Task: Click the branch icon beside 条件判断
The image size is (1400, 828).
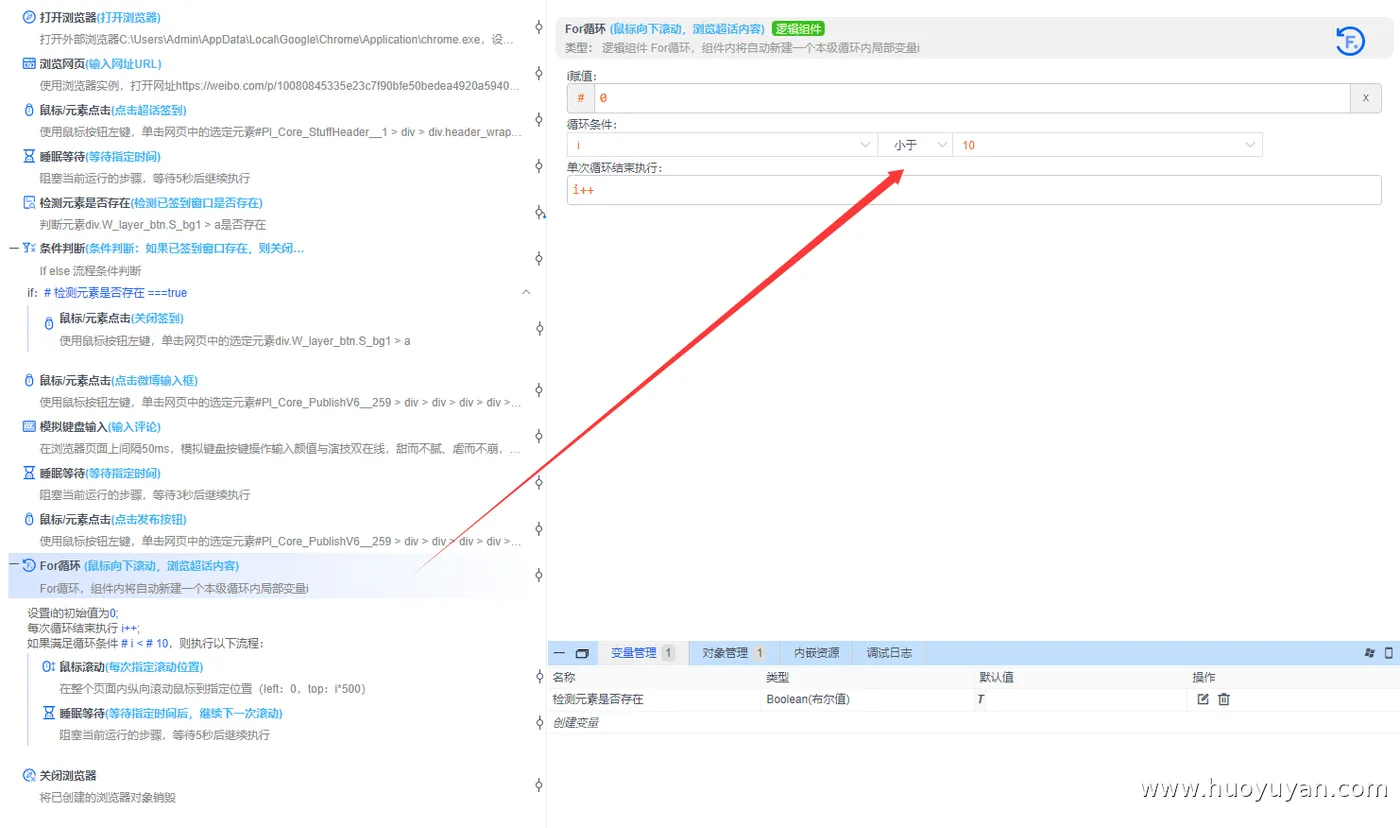Action: [29, 248]
